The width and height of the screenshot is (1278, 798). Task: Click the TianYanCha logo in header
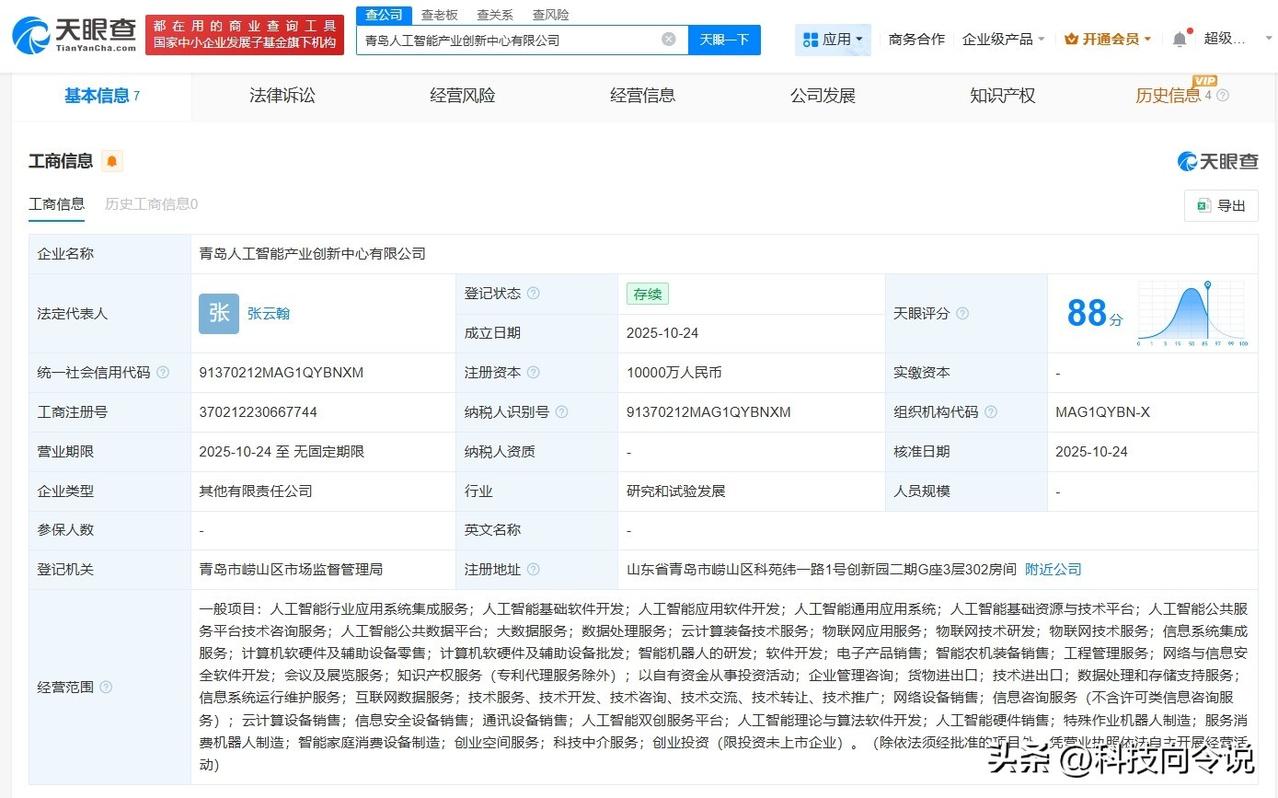pyautogui.click(x=74, y=34)
